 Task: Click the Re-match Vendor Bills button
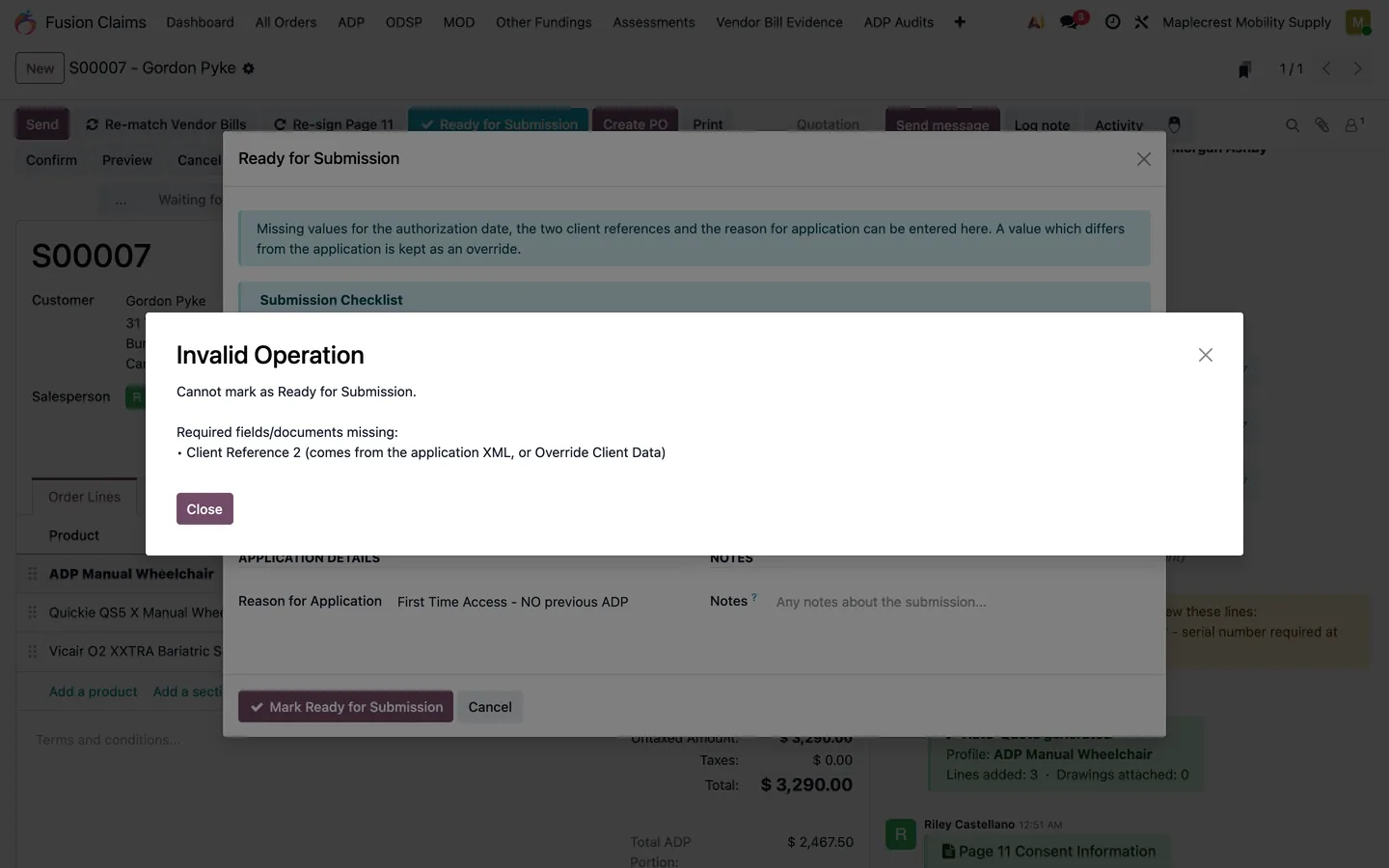click(166, 124)
